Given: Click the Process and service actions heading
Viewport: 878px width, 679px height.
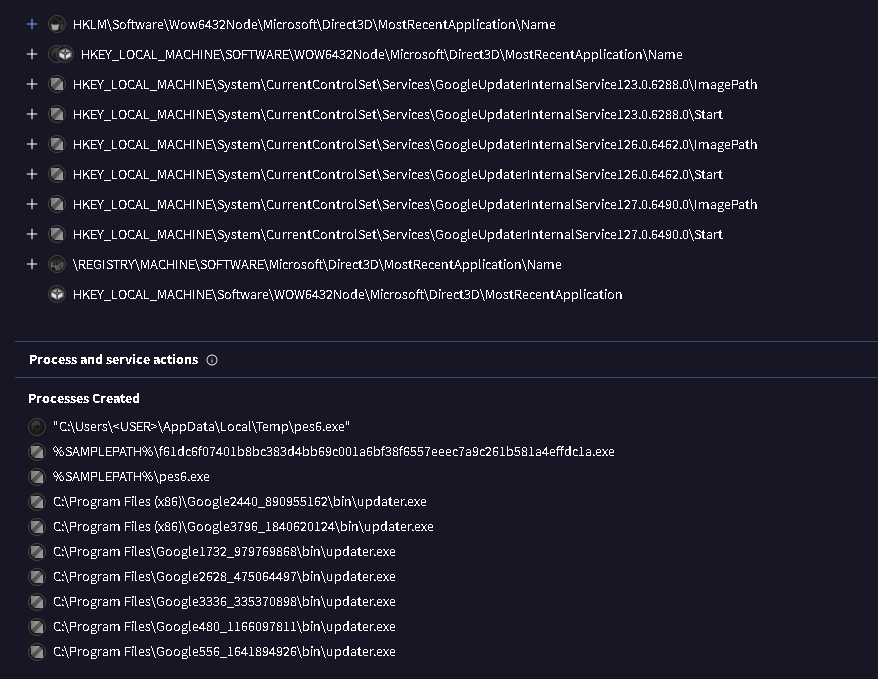Looking at the screenshot, I should pyautogui.click(x=113, y=360).
